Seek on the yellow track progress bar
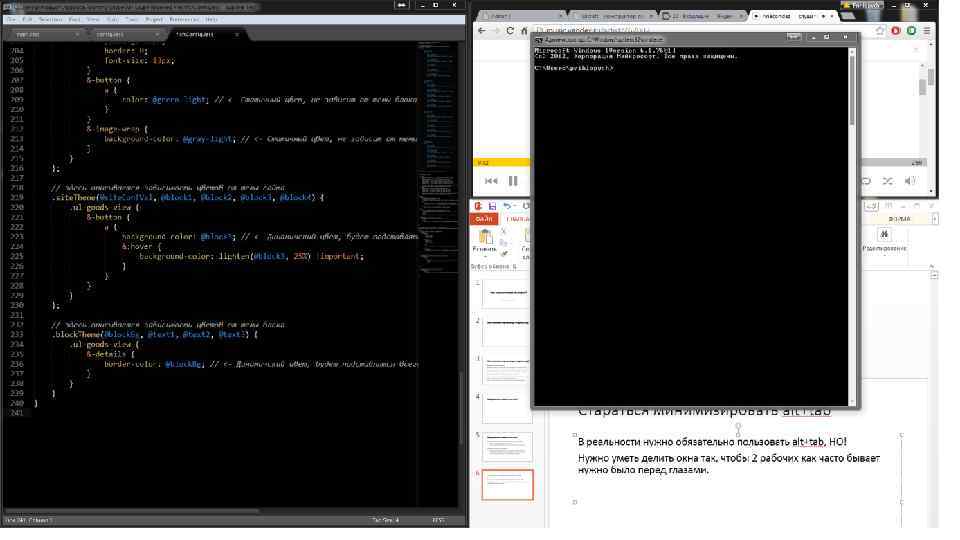 click(502, 163)
